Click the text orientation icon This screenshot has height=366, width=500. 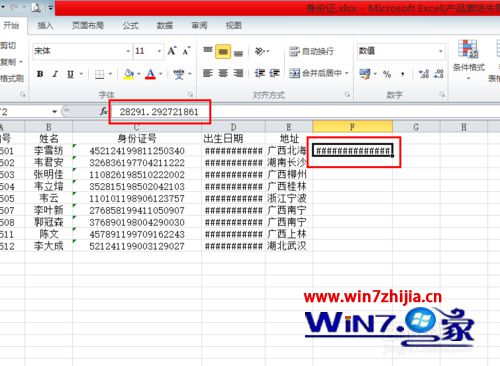(260, 51)
